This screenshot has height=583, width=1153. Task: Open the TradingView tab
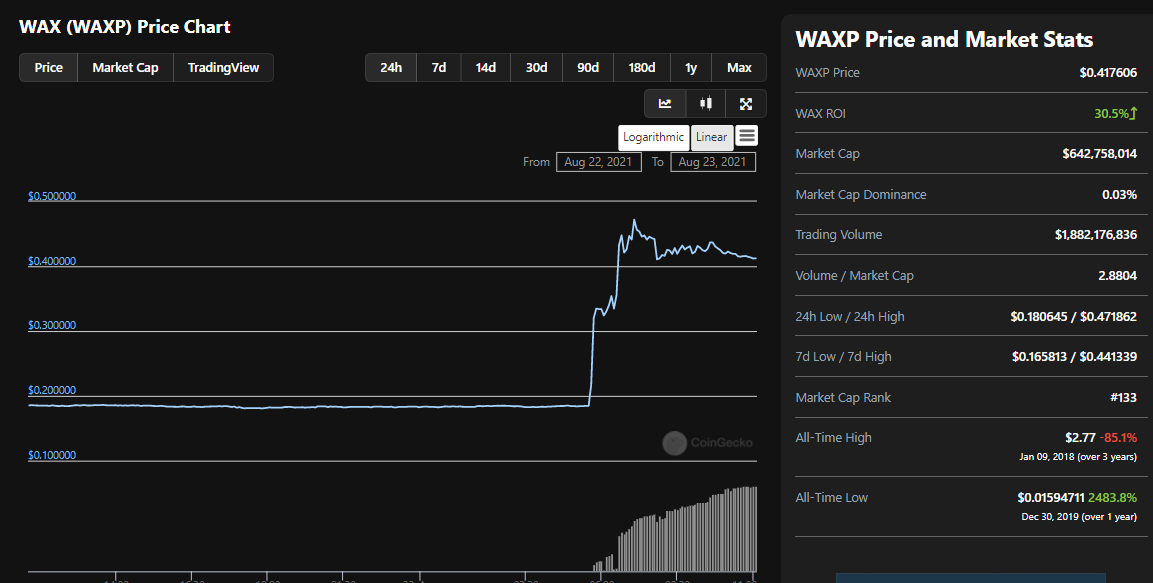(224, 68)
